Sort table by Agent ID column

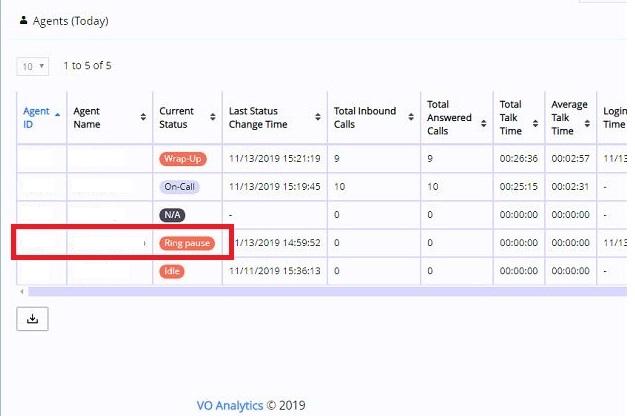[x=37, y=118]
